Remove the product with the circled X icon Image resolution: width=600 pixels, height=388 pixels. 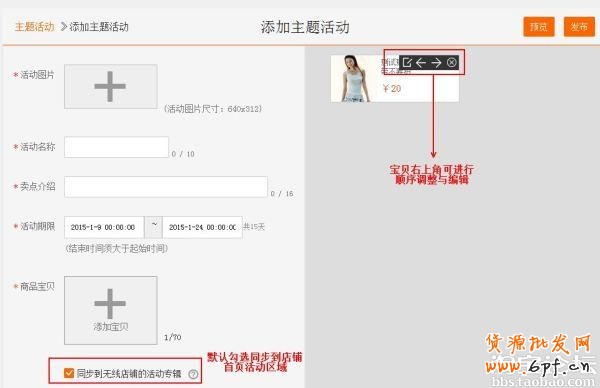pyautogui.click(x=452, y=62)
